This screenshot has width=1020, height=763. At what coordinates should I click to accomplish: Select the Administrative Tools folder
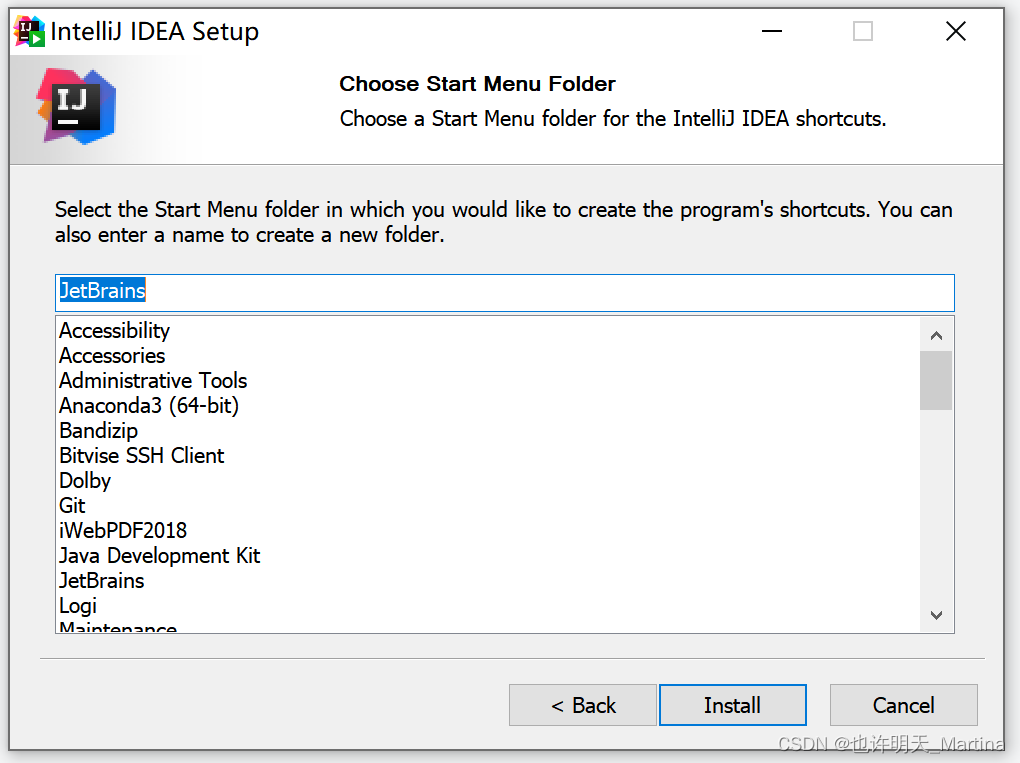click(152, 380)
